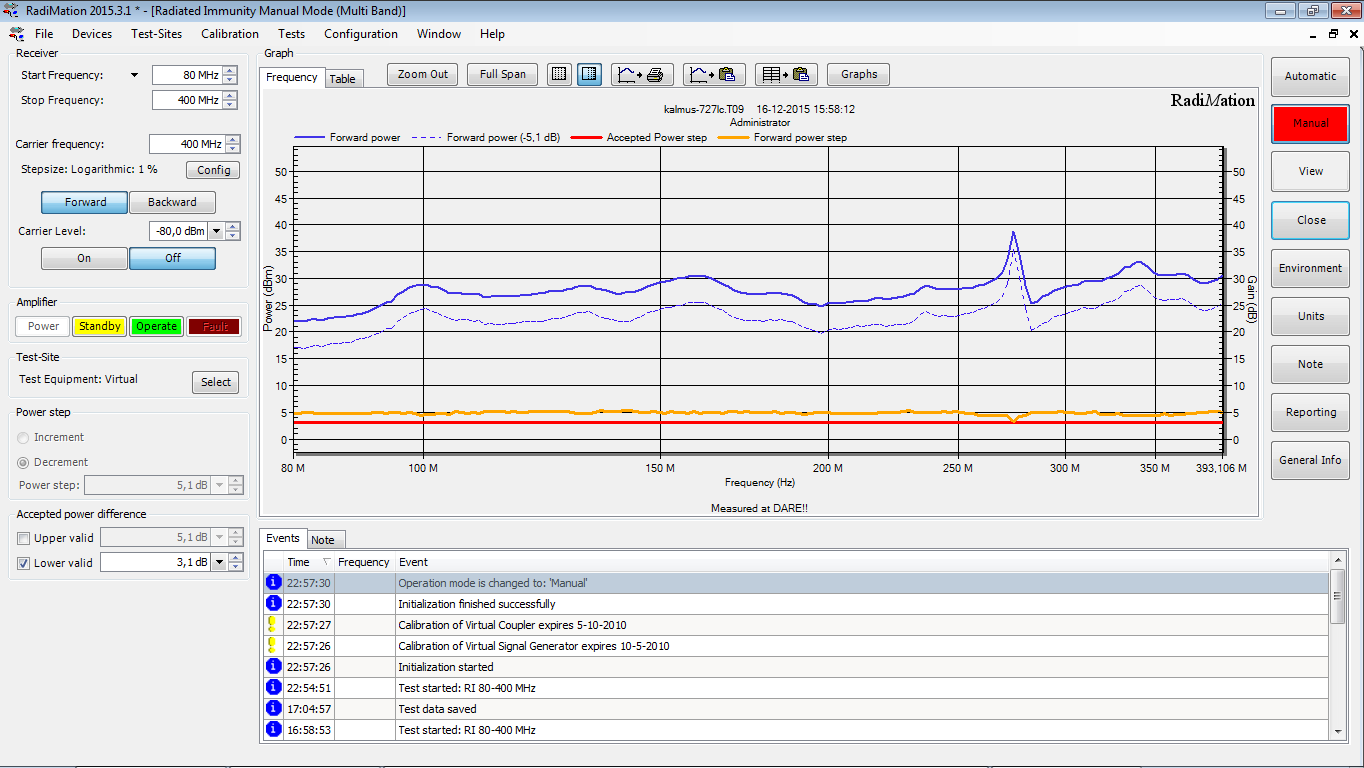Open the Calibration menu

(230, 34)
